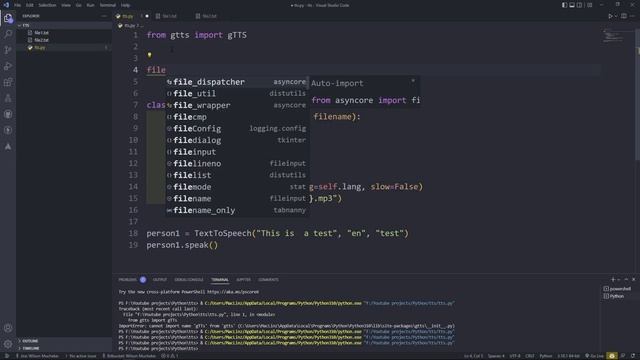
Task: Select the powershell terminal in list
Action: pos(617,289)
